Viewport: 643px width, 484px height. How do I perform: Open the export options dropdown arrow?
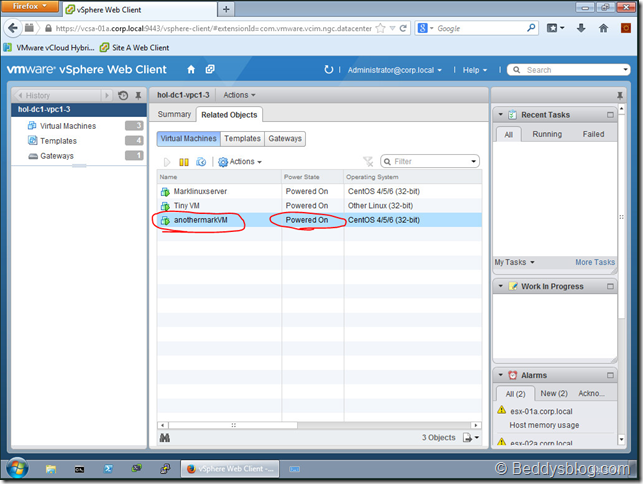477,438
